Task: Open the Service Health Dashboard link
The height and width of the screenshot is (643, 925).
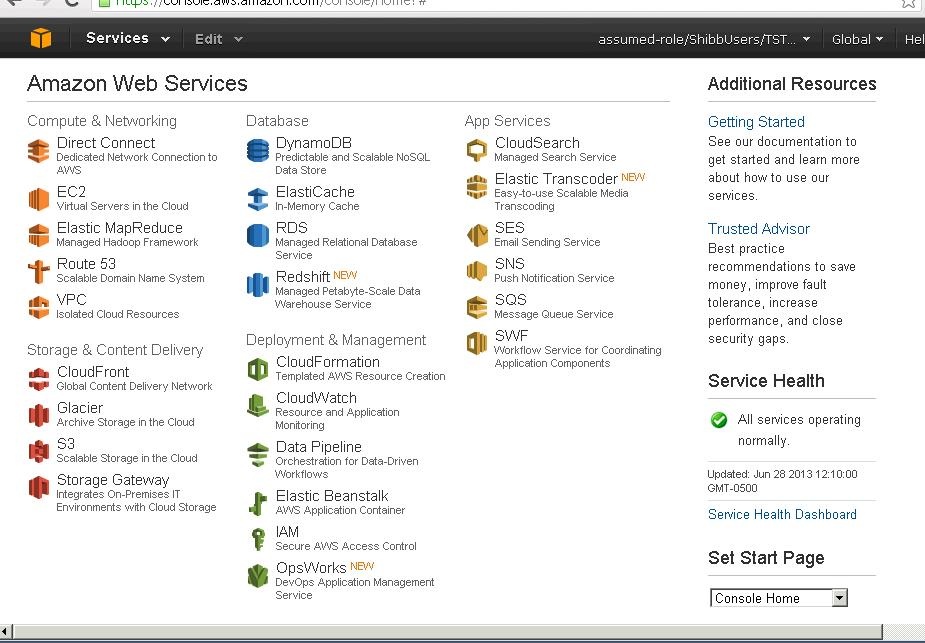Action: pyautogui.click(x=782, y=514)
